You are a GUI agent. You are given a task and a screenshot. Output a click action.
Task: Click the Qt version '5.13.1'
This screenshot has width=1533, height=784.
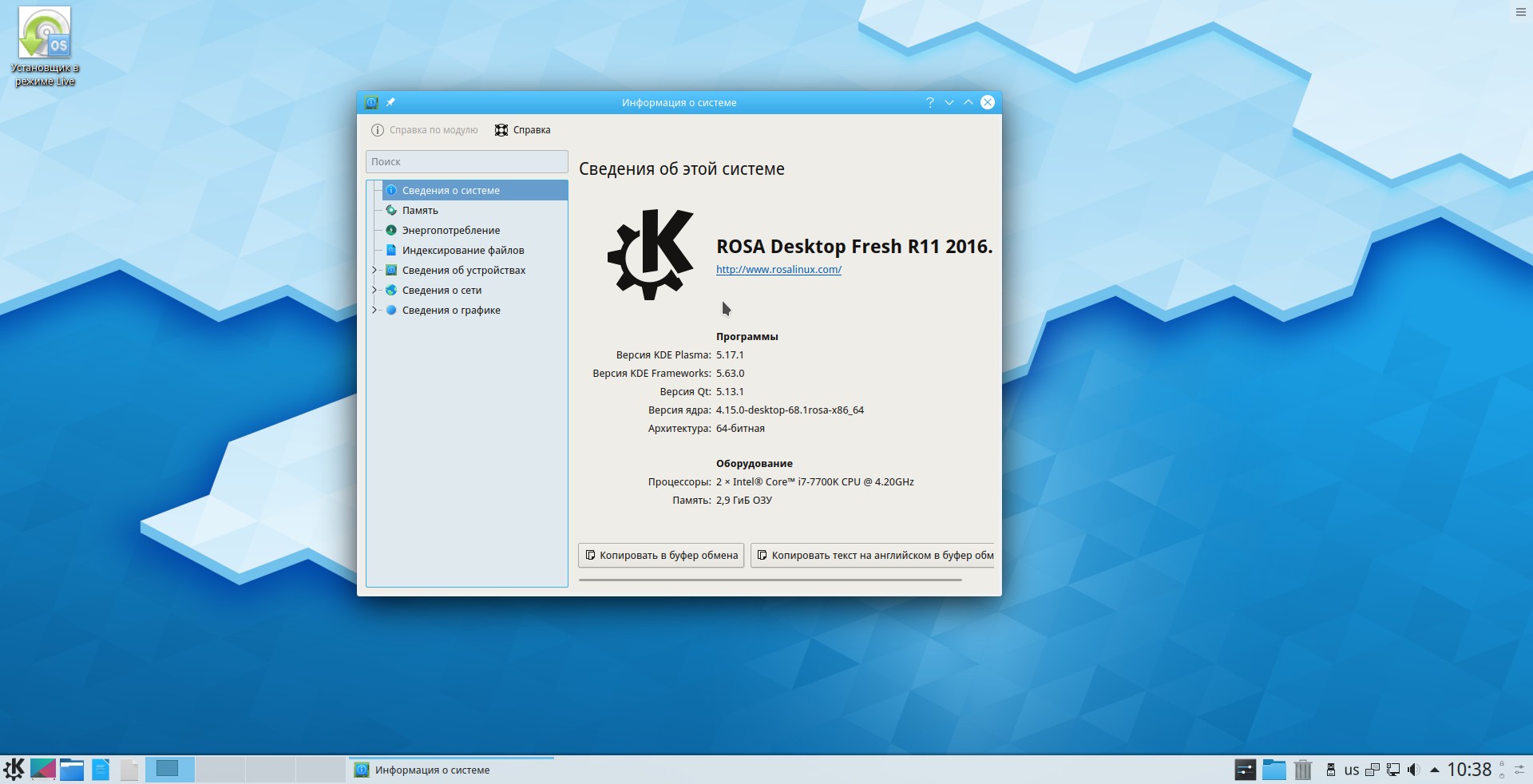(x=730, y=392)
